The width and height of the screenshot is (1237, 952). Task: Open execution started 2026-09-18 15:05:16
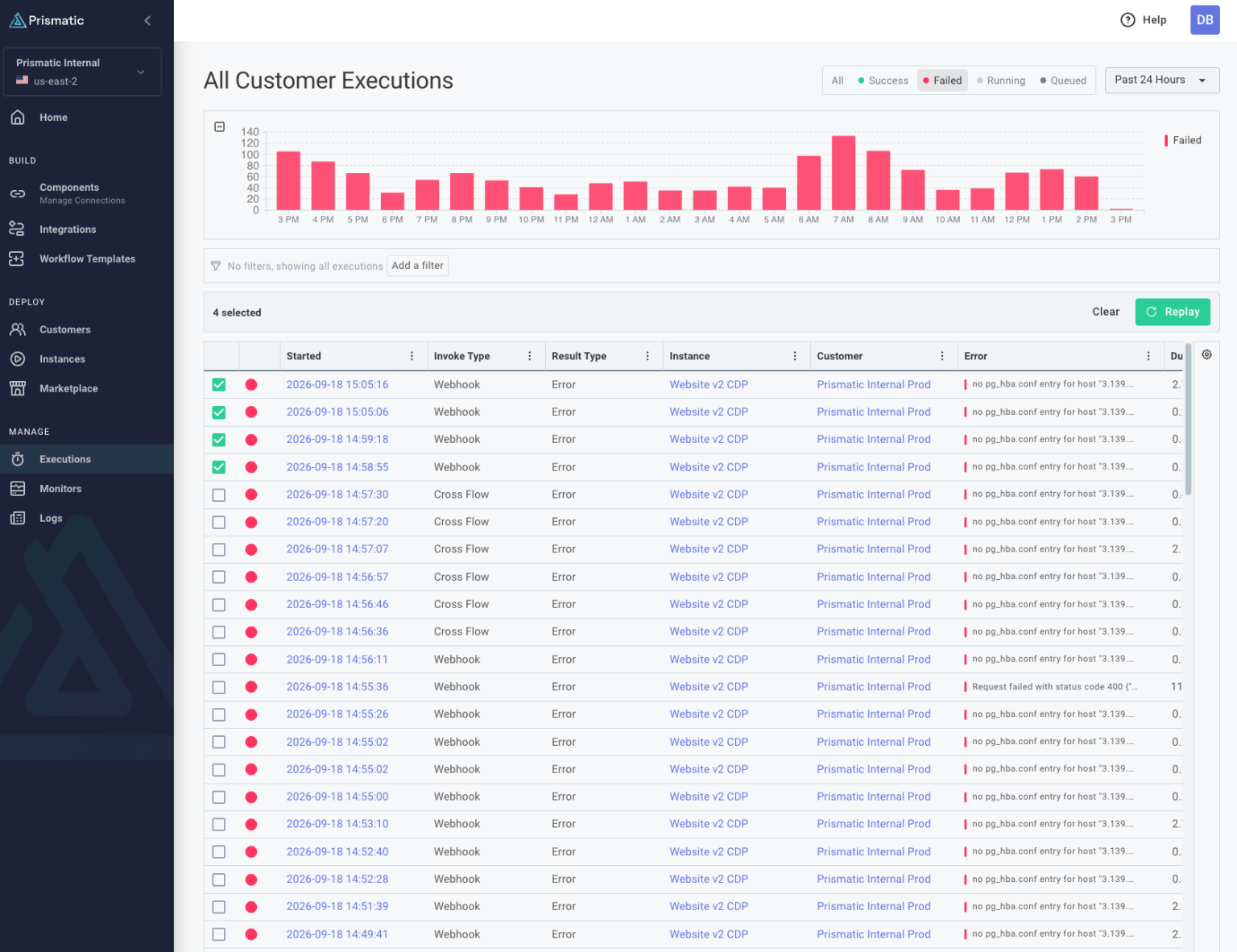click(337, 385)
